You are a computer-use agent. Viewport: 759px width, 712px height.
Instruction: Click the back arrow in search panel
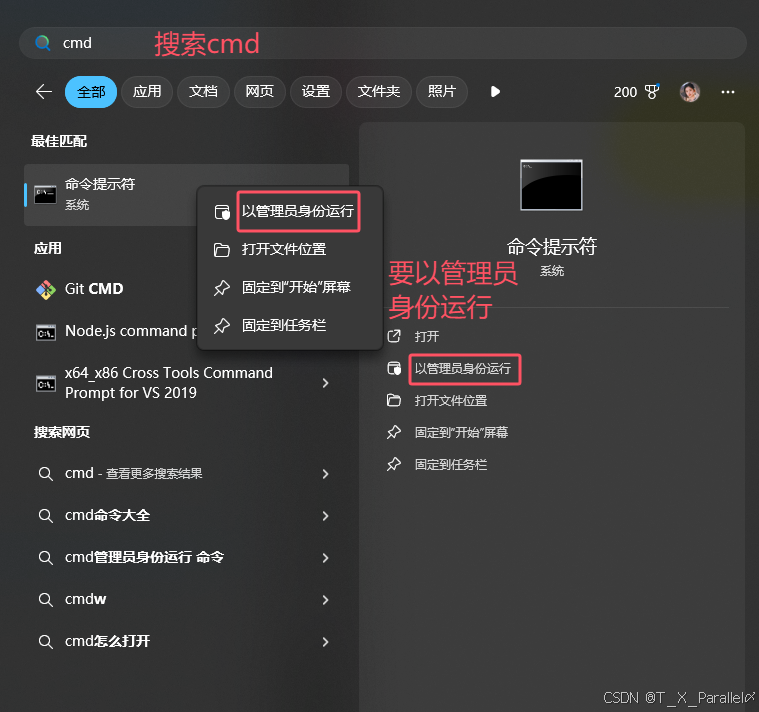point(44,91)
